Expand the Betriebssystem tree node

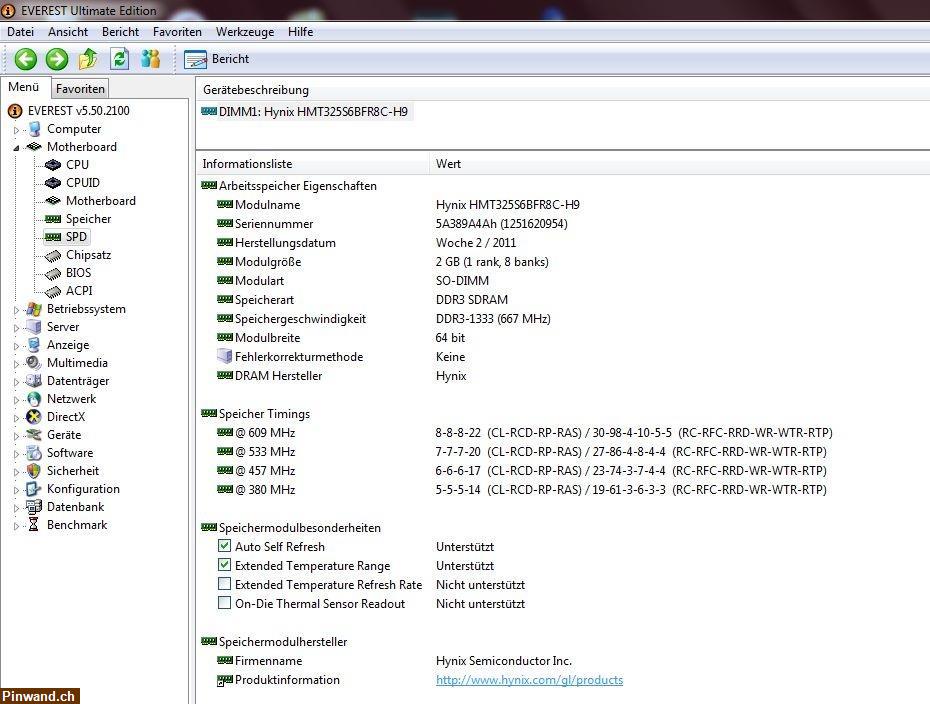tap(17, 310)
